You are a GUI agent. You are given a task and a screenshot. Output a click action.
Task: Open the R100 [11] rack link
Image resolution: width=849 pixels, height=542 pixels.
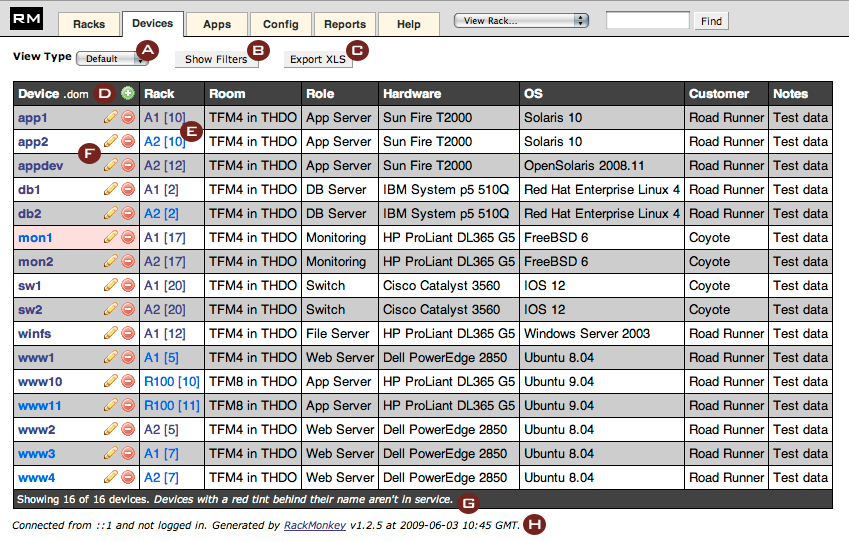tap(172, 406)
